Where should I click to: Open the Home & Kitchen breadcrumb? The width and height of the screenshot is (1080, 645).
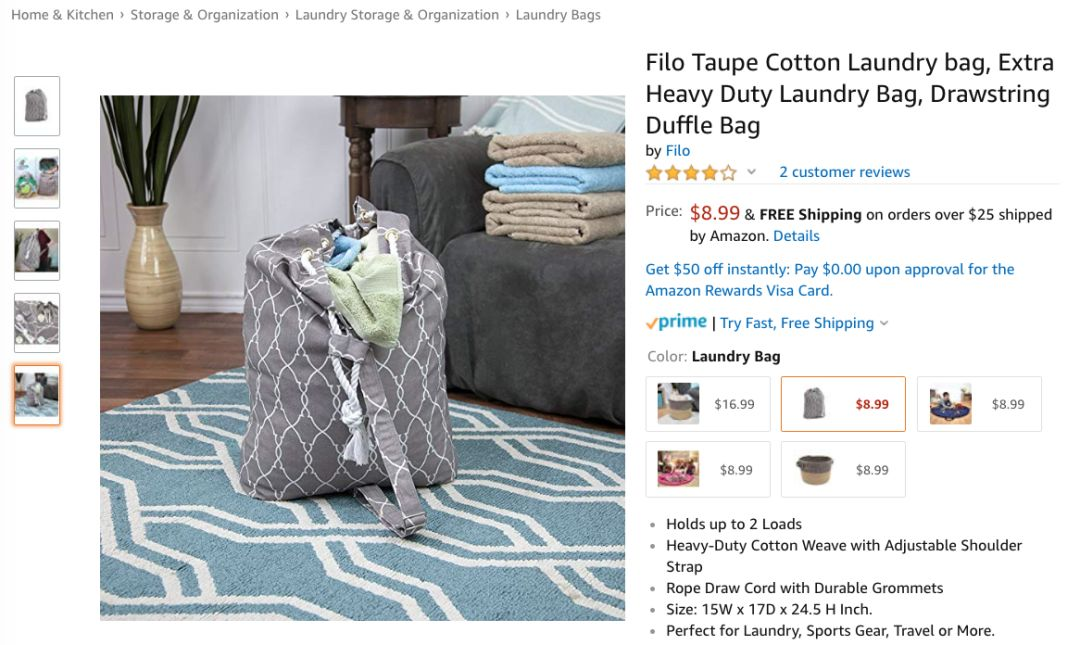[62, 15]
